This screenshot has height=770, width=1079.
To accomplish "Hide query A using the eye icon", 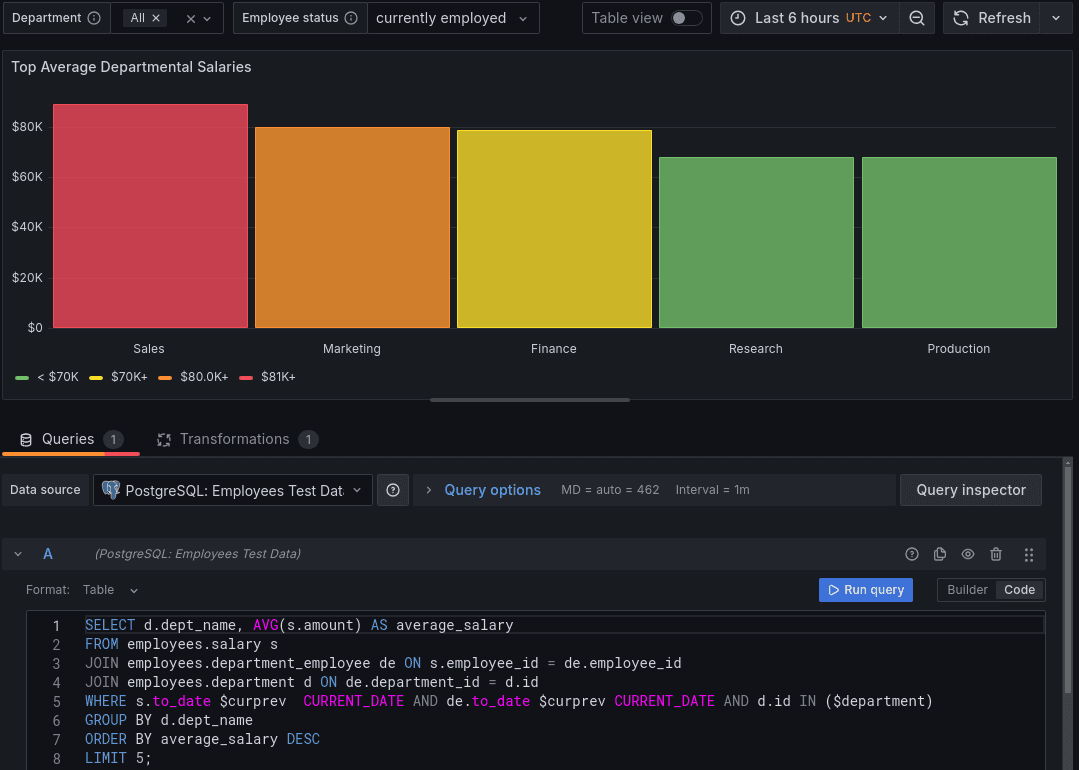I will tap(967, 553).
